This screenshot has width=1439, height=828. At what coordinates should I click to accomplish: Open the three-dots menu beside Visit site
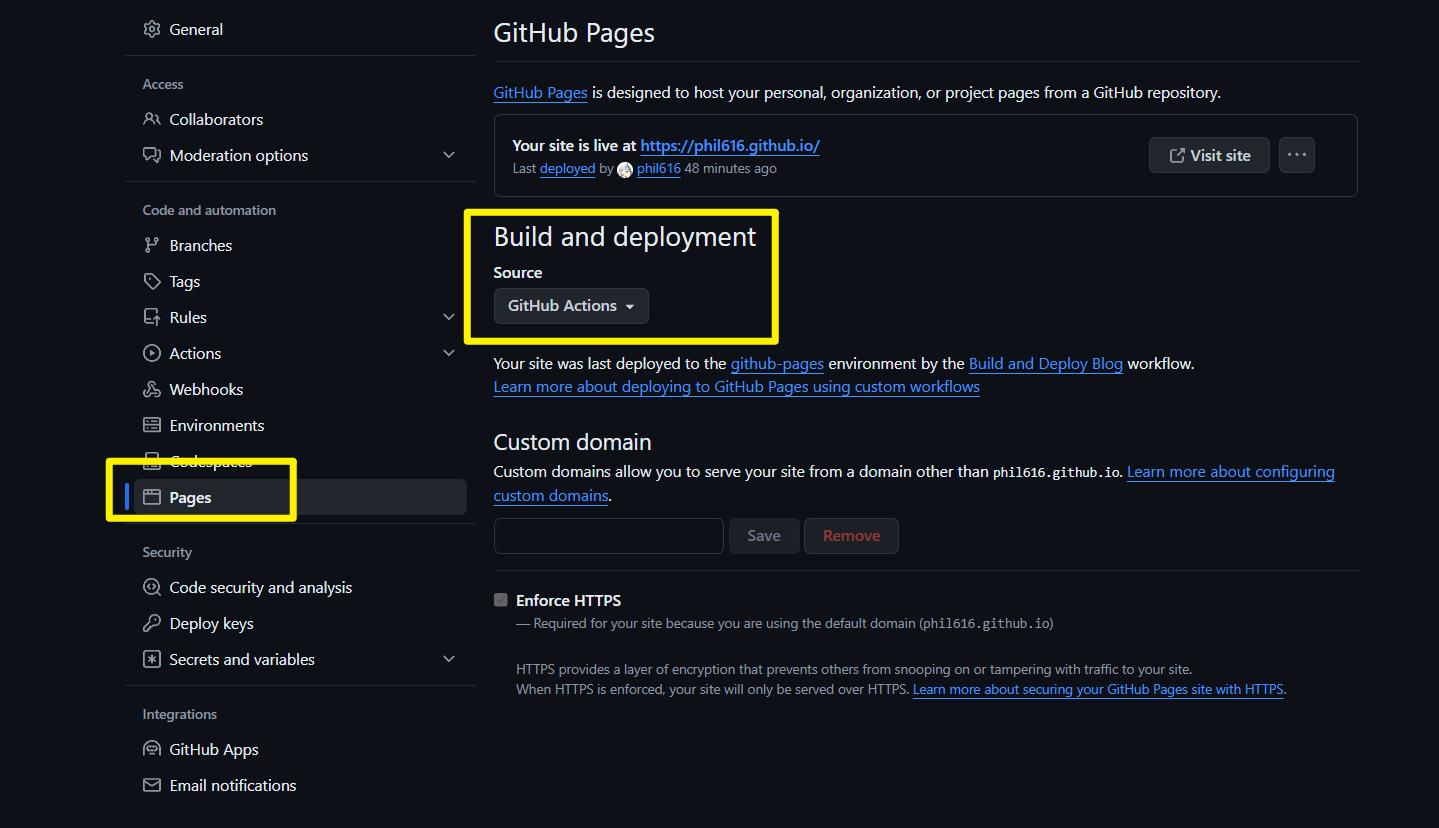[1297, 155]
